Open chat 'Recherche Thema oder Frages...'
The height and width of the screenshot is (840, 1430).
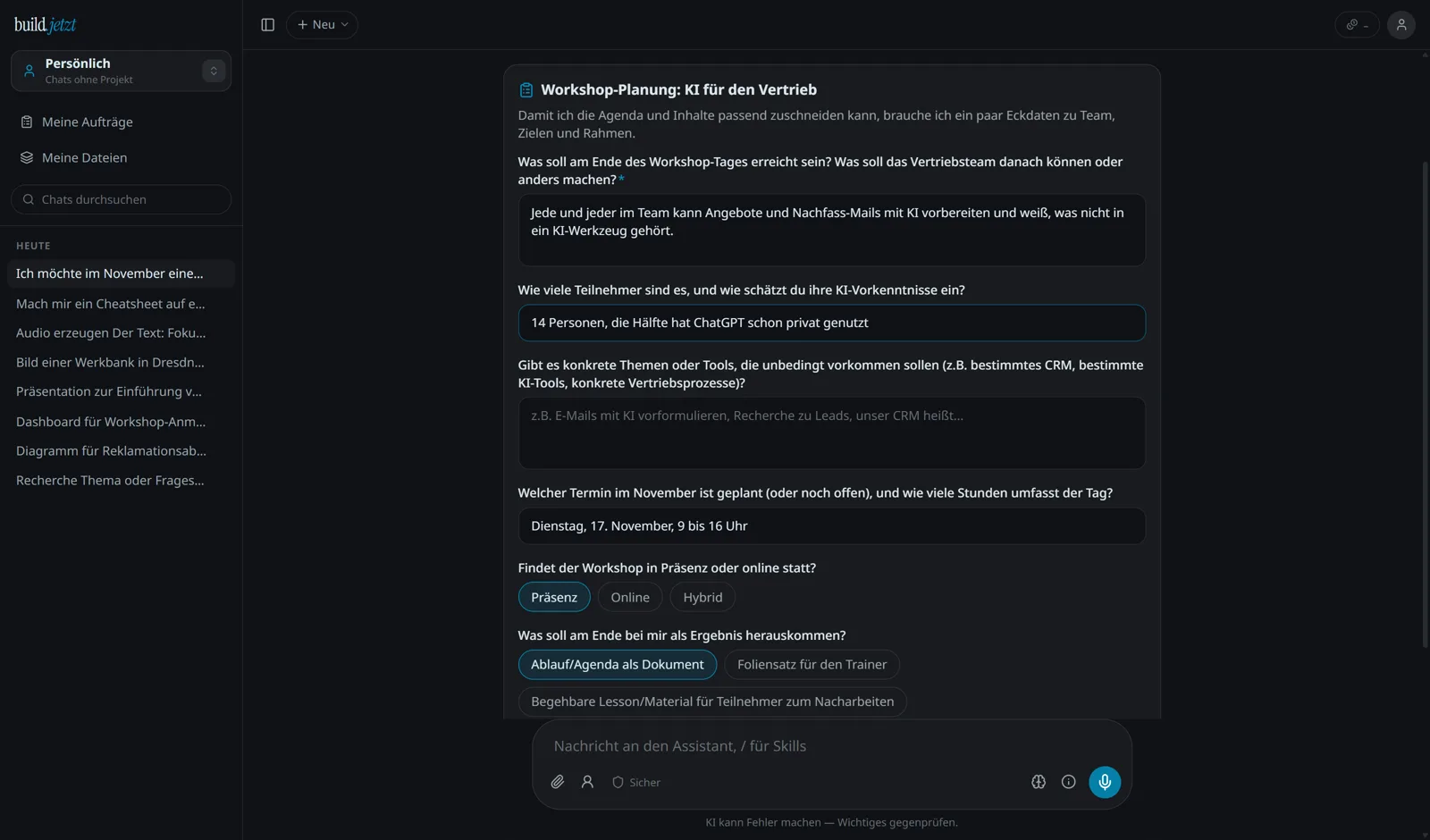pyautogui.click(x=121, y=480)
